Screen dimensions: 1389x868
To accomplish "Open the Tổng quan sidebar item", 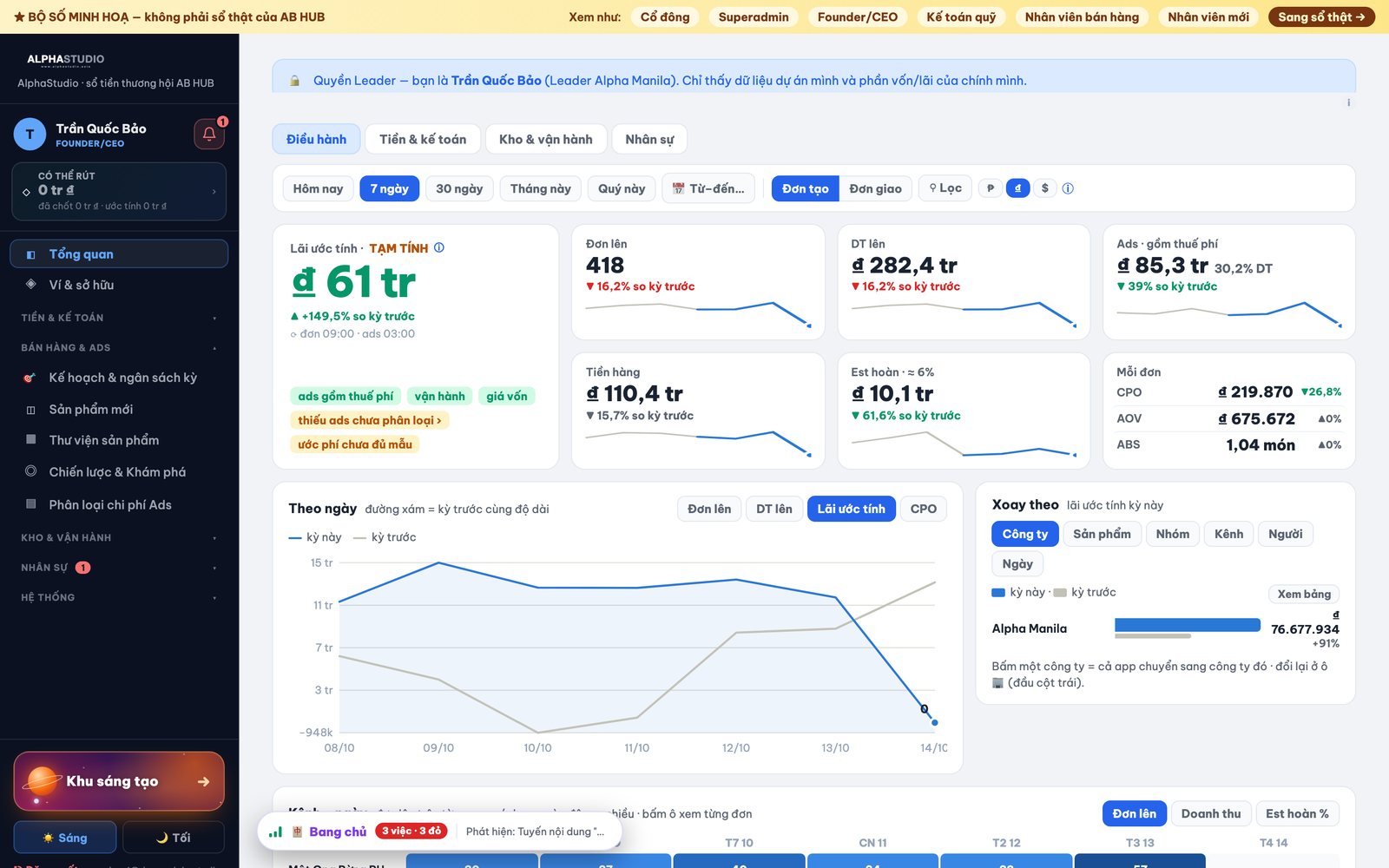I will click(x=119, y=254).
